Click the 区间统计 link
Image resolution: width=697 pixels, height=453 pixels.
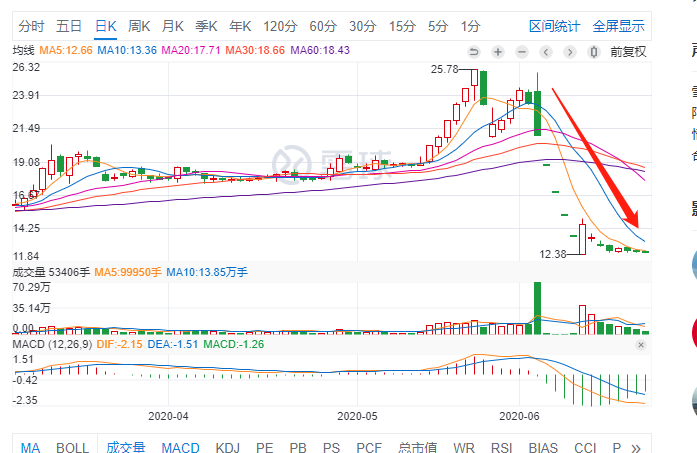click(555, 25)
